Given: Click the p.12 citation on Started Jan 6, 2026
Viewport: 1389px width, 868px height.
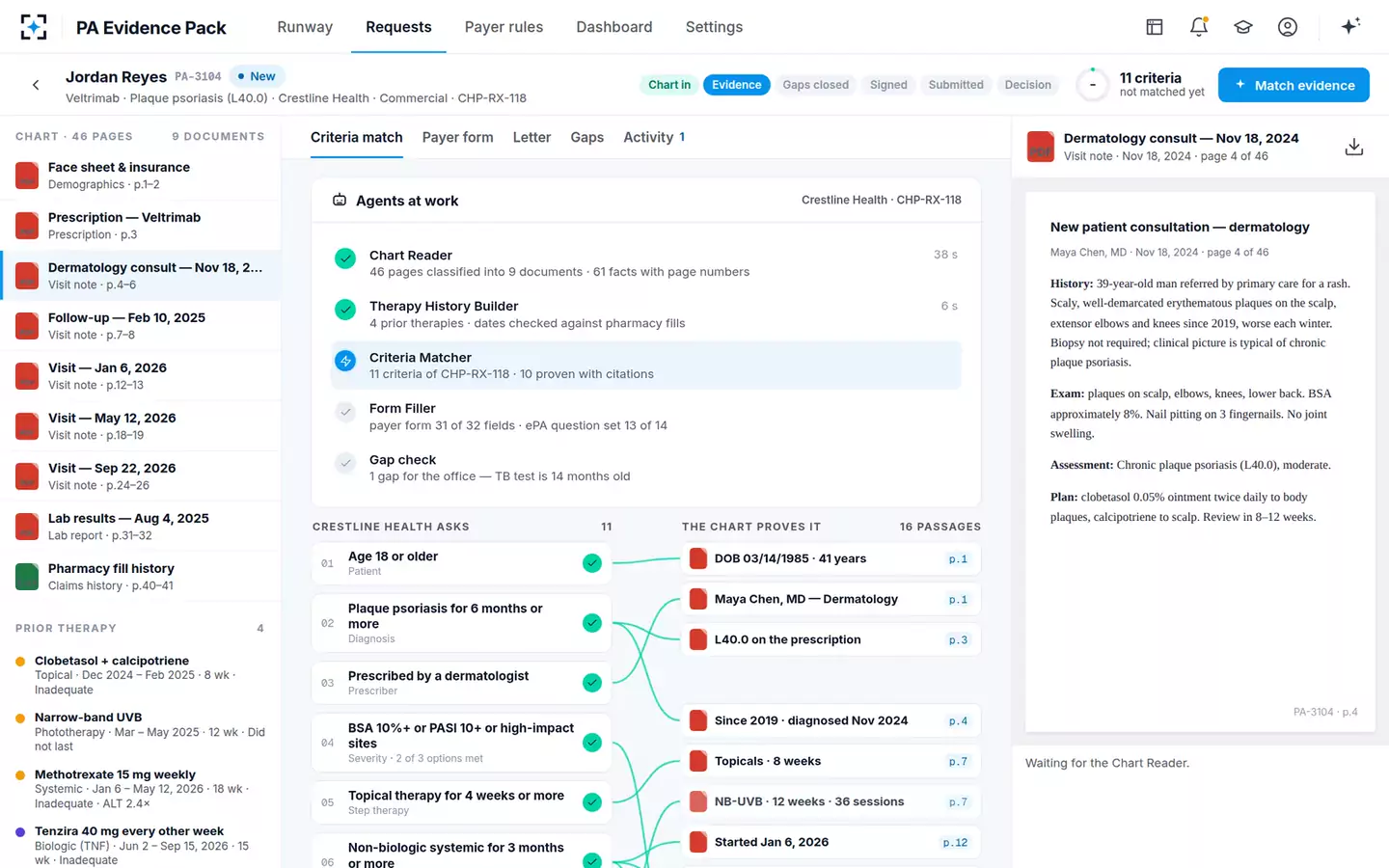Looking at the screenshot, I should [x=955, y=842].
